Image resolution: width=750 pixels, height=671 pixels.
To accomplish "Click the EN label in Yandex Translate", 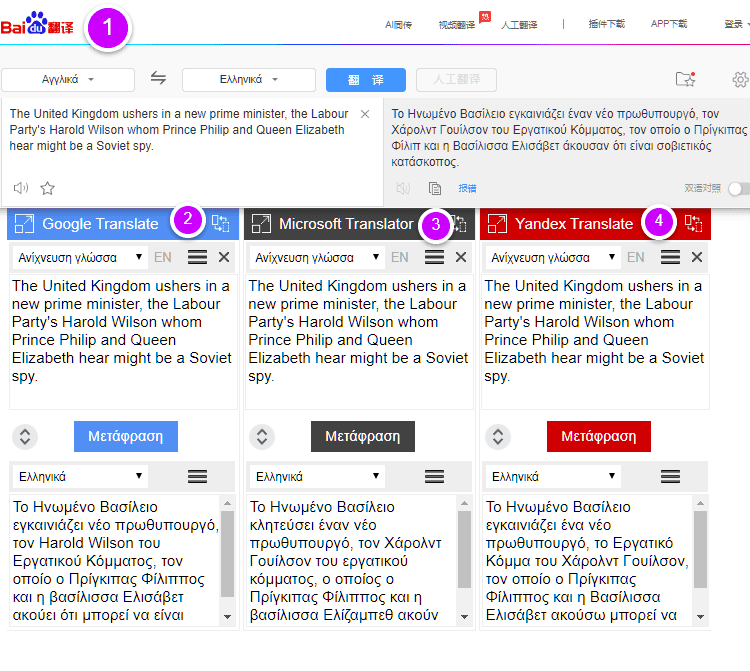I will coord(636,257).
